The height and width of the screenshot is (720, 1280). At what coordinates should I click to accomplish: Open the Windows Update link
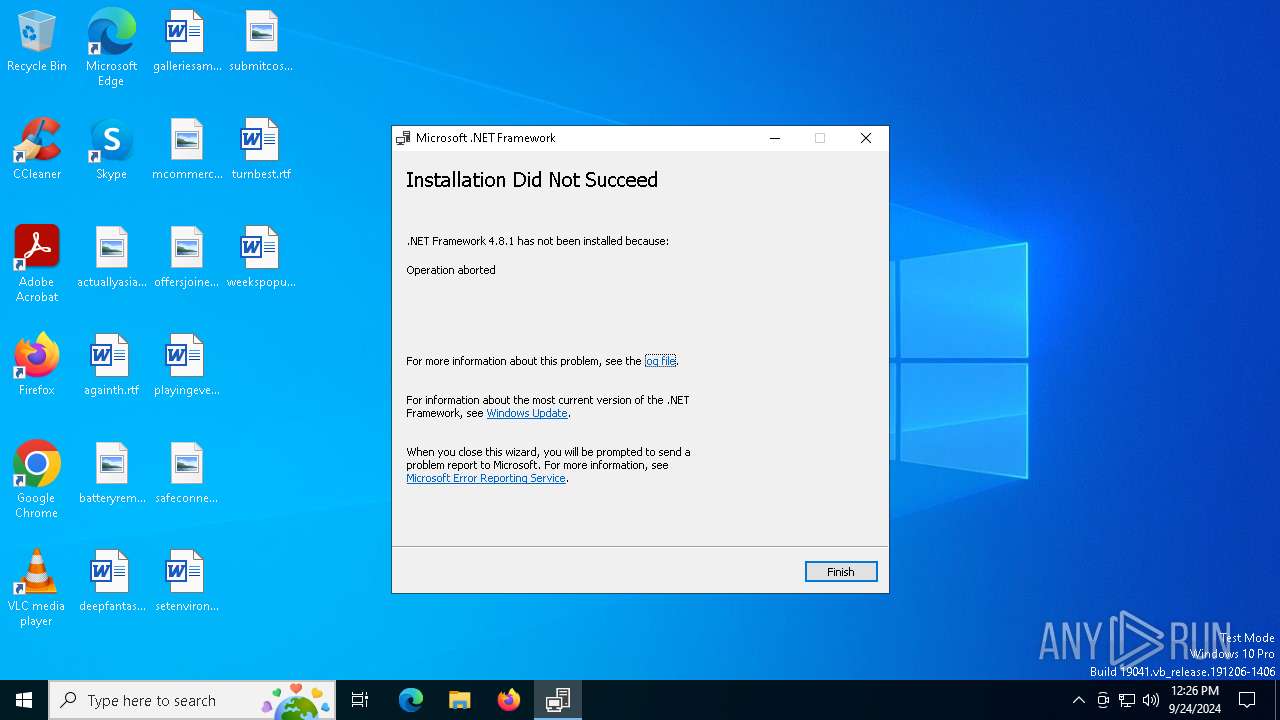[527, 413]
